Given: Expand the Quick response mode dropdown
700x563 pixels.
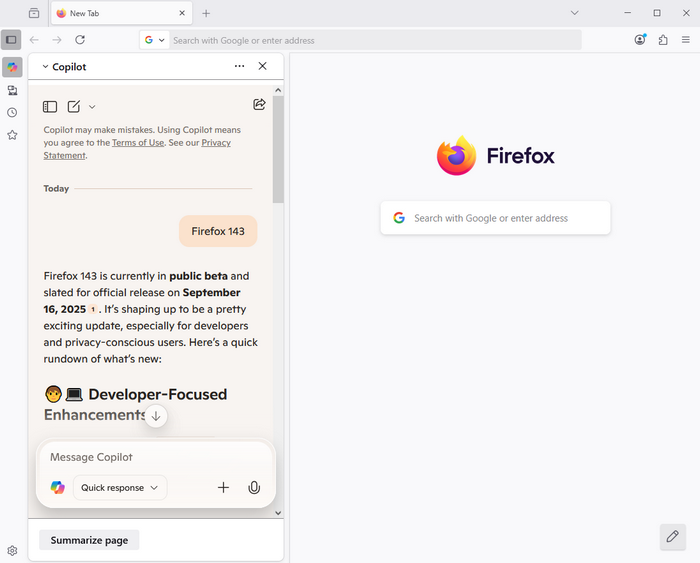Looking at the screenshot, I should pos(120,488).
